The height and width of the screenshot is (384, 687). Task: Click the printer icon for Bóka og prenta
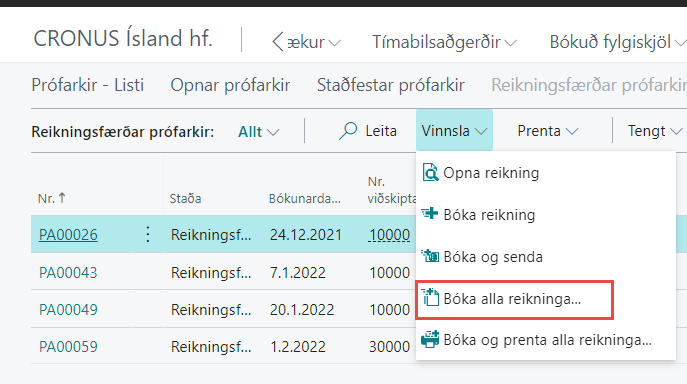click(x=430, y=339)
